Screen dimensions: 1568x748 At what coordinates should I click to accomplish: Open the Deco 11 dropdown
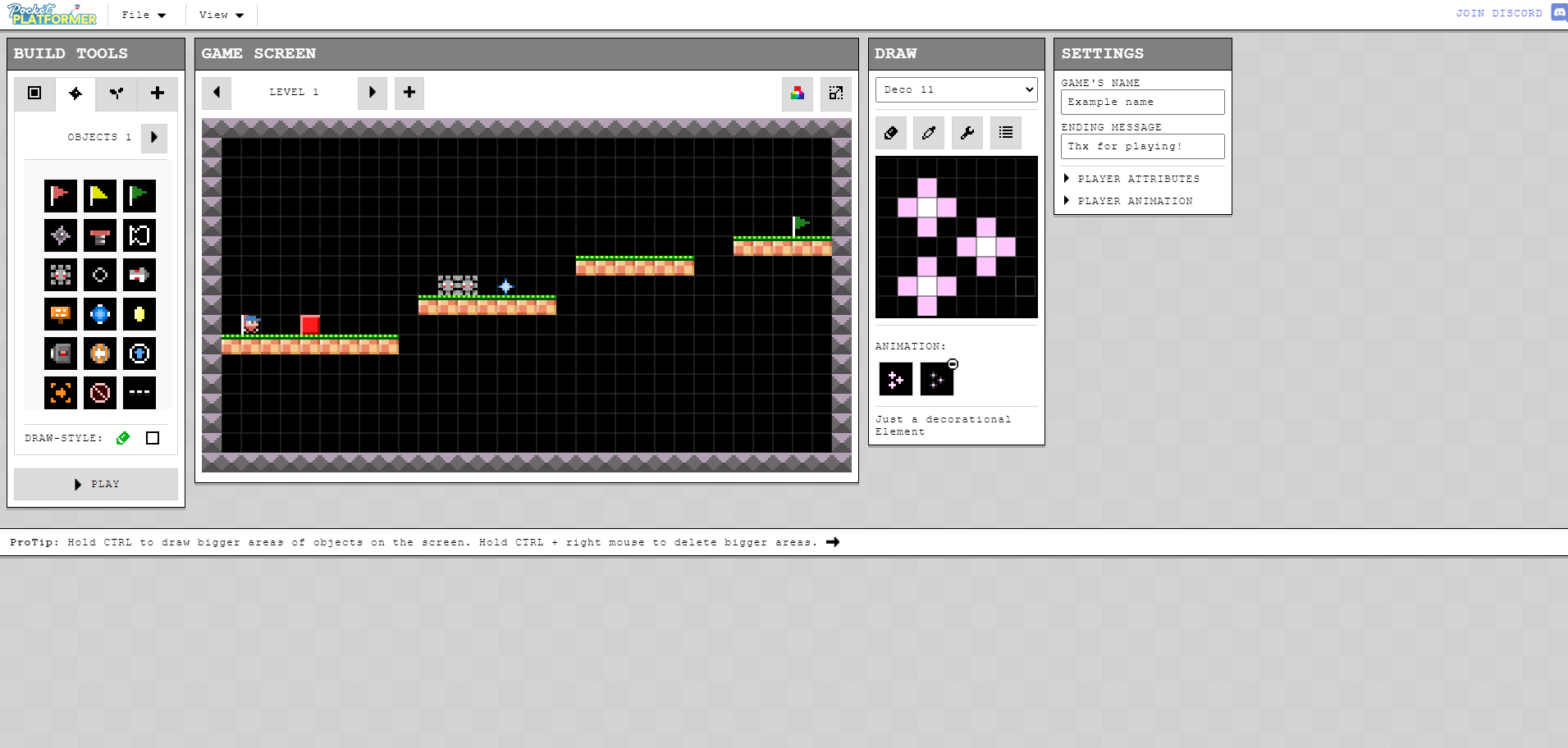(956, 89)
